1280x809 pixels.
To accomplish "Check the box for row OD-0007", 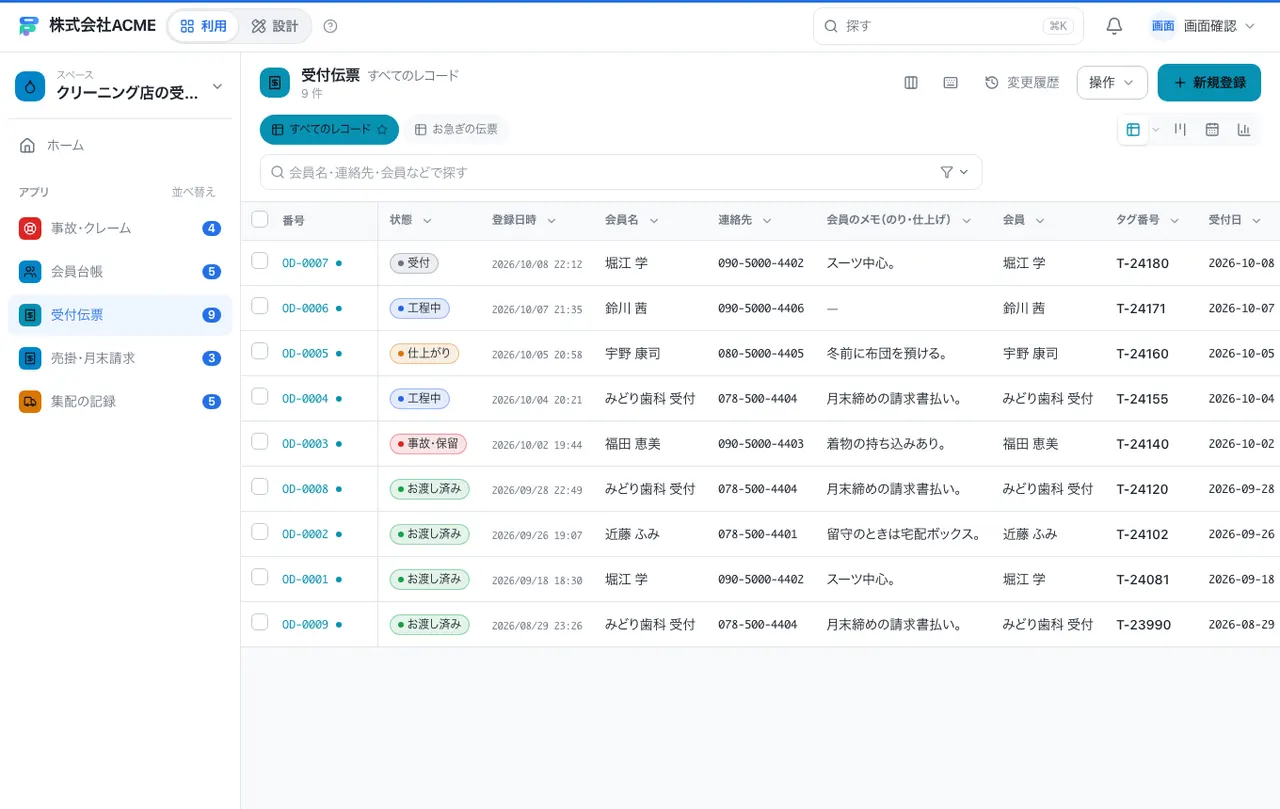I will point(260,261).
